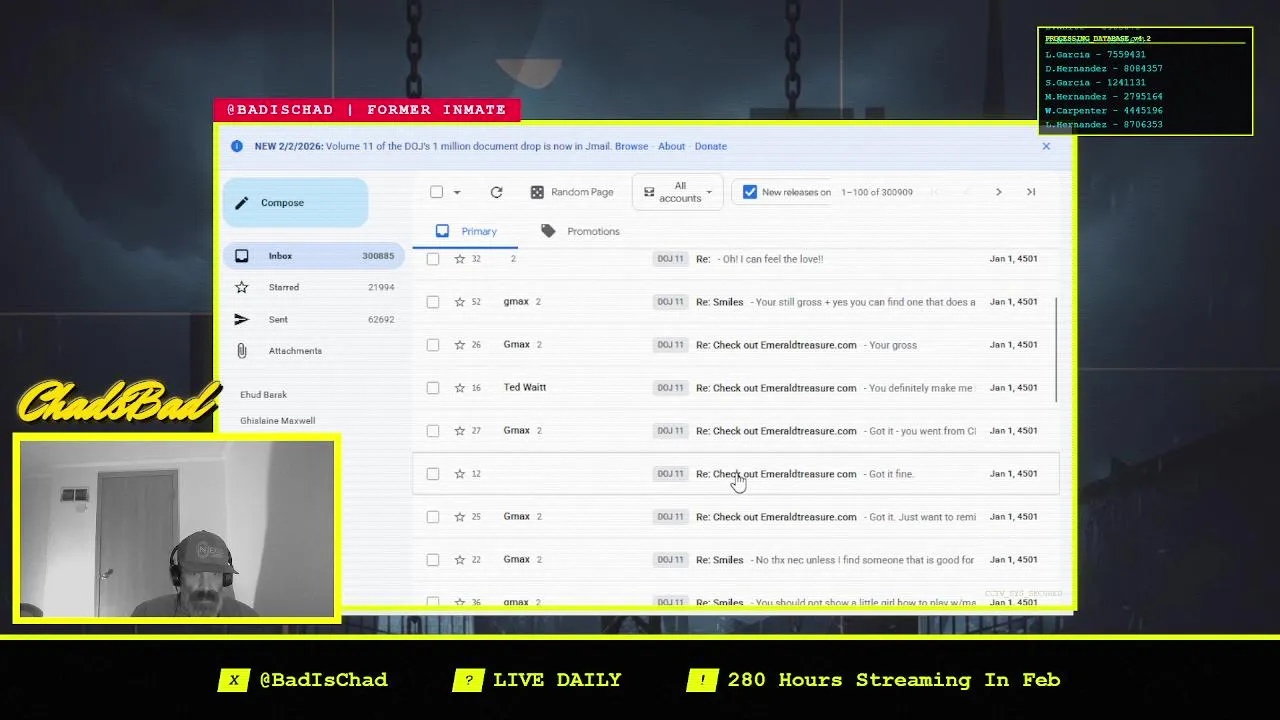Viewport: 1280px width, 720px height.
Task: Check the box for 'Oh! I can feel the love!!' email
Action: [x=433, y=259]
